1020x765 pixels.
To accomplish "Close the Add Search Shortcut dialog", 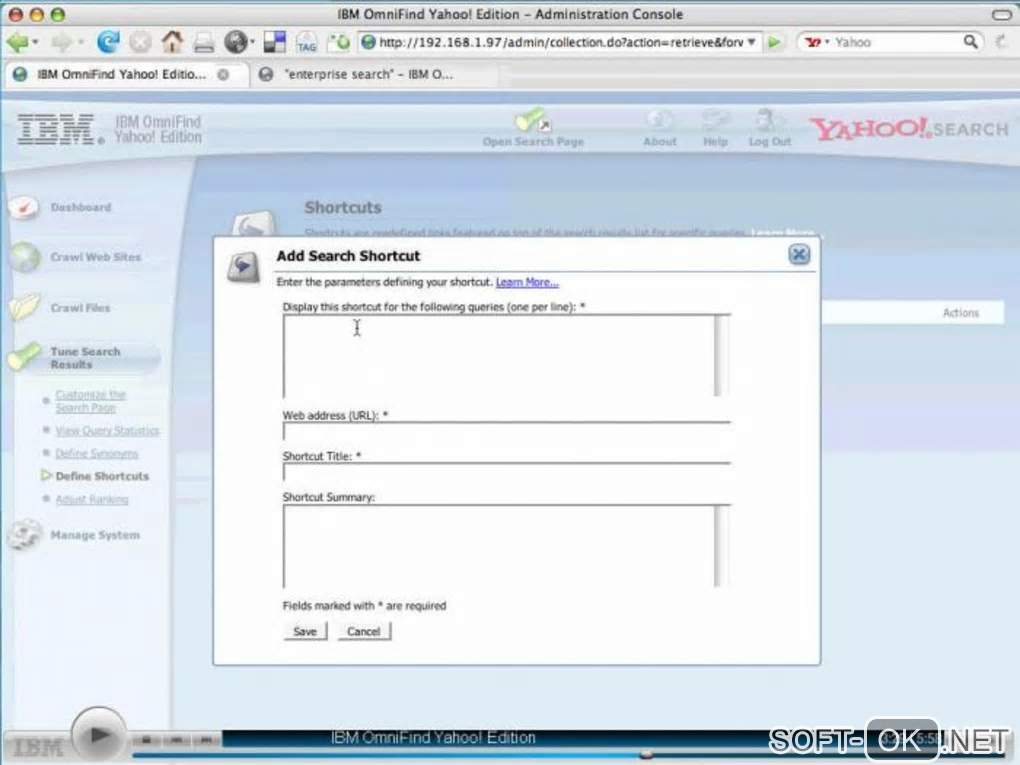I will (799, 254).
